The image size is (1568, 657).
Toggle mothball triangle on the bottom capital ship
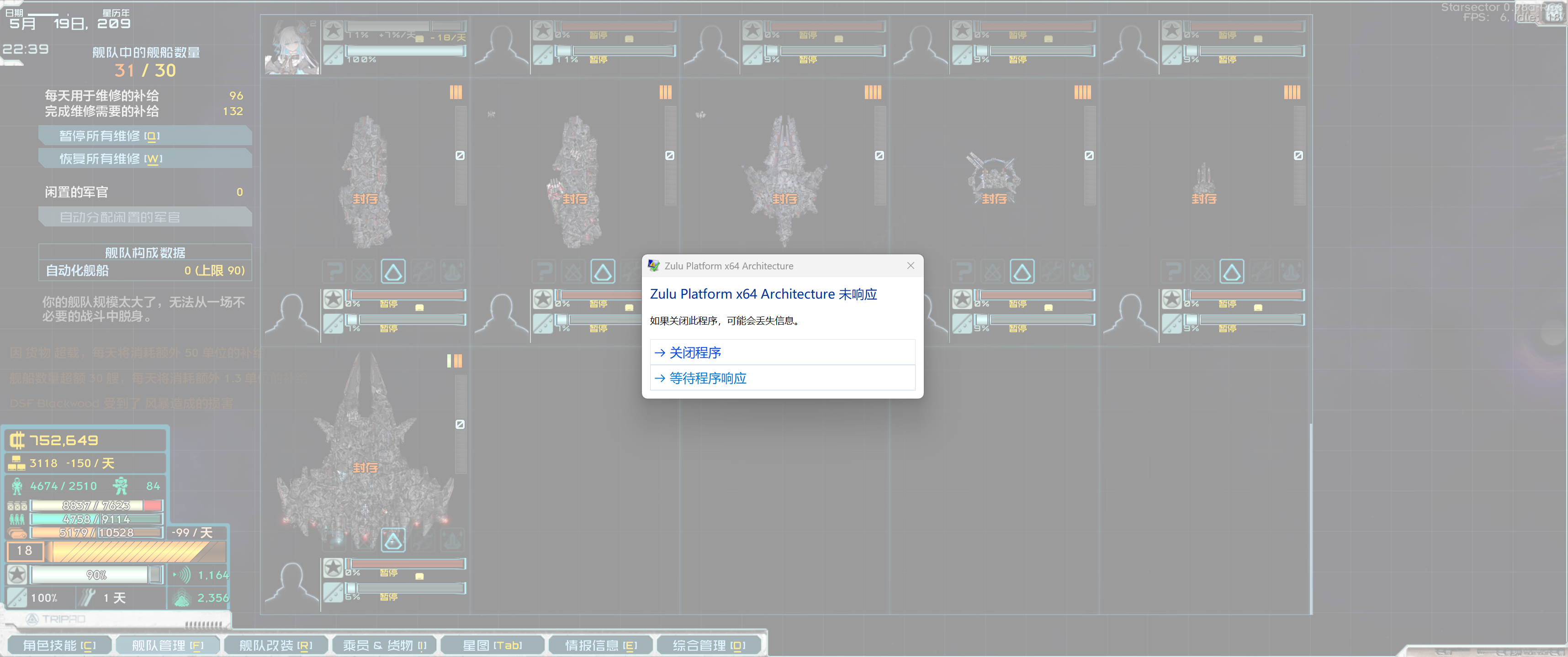point(393,540)
